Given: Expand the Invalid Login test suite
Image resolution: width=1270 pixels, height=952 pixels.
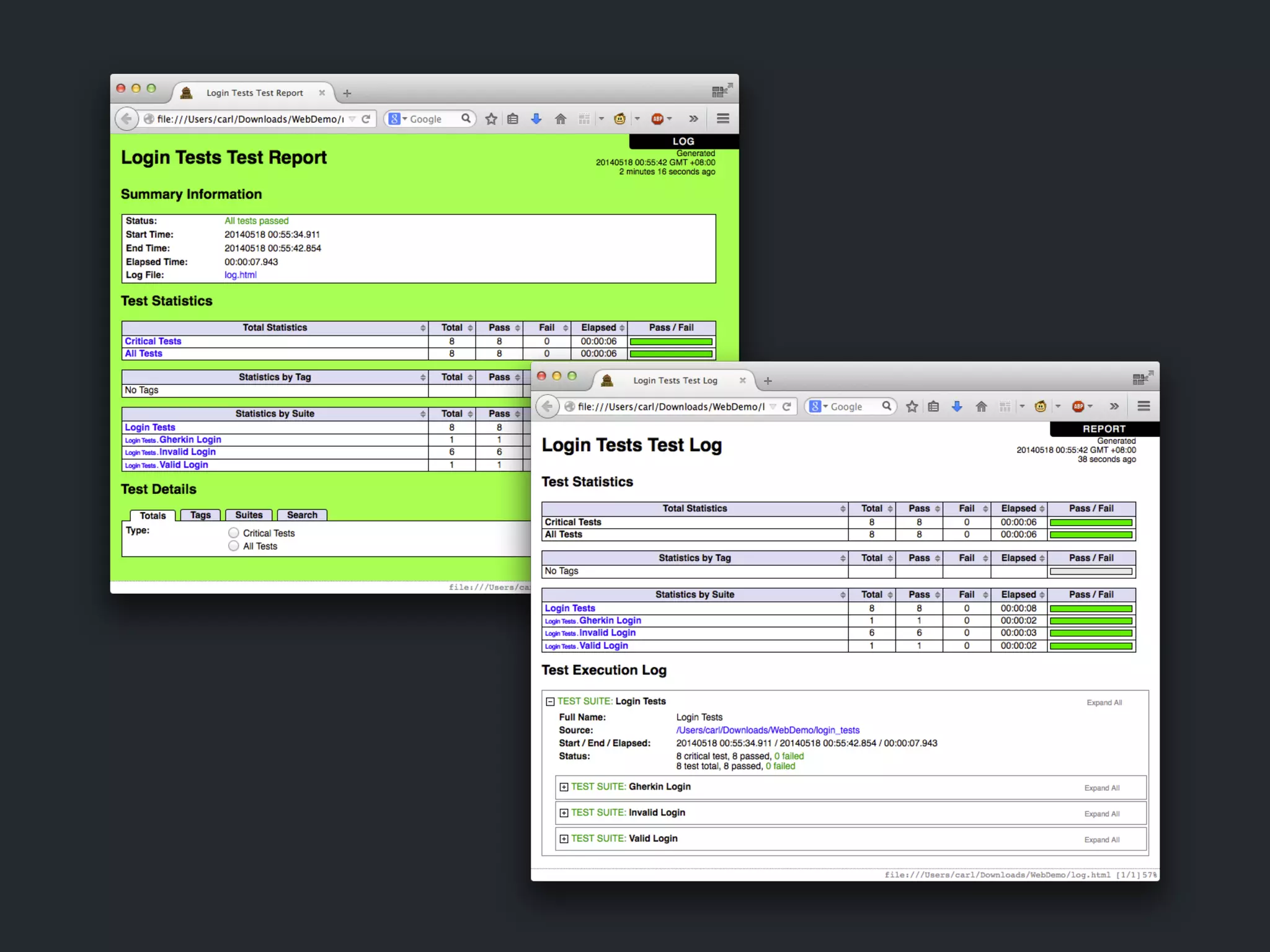Looking at the screenshot, I should [564, 813].
